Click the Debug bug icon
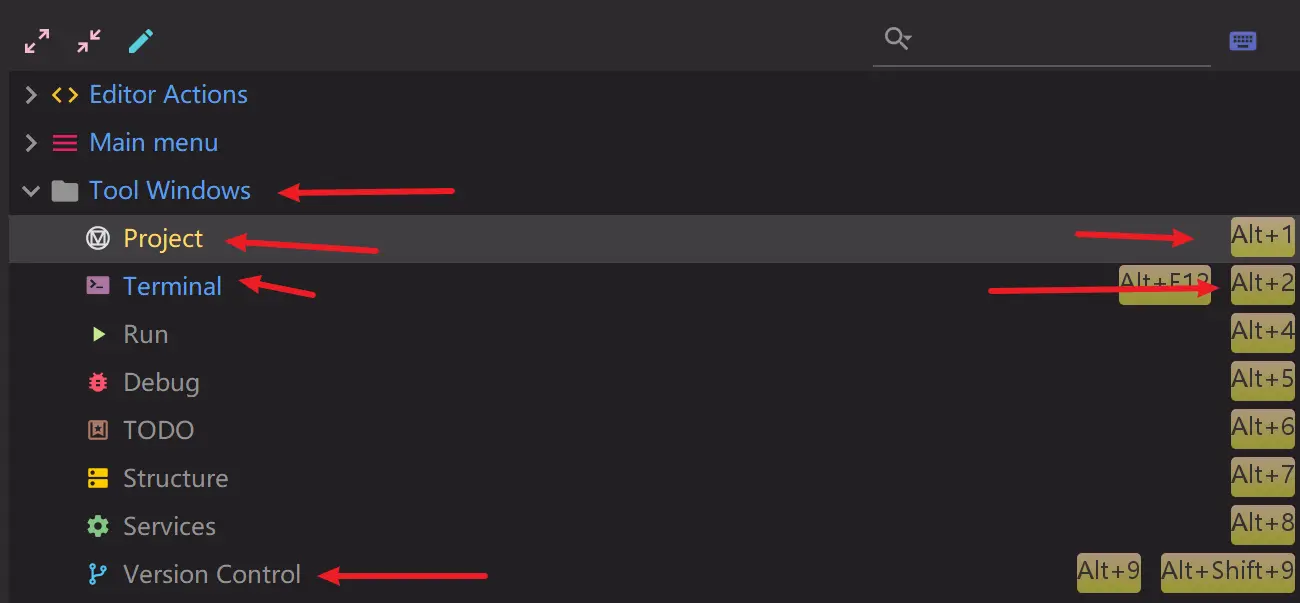The height and width of the screenshot is (603, 1300). [x=97, y=382]
